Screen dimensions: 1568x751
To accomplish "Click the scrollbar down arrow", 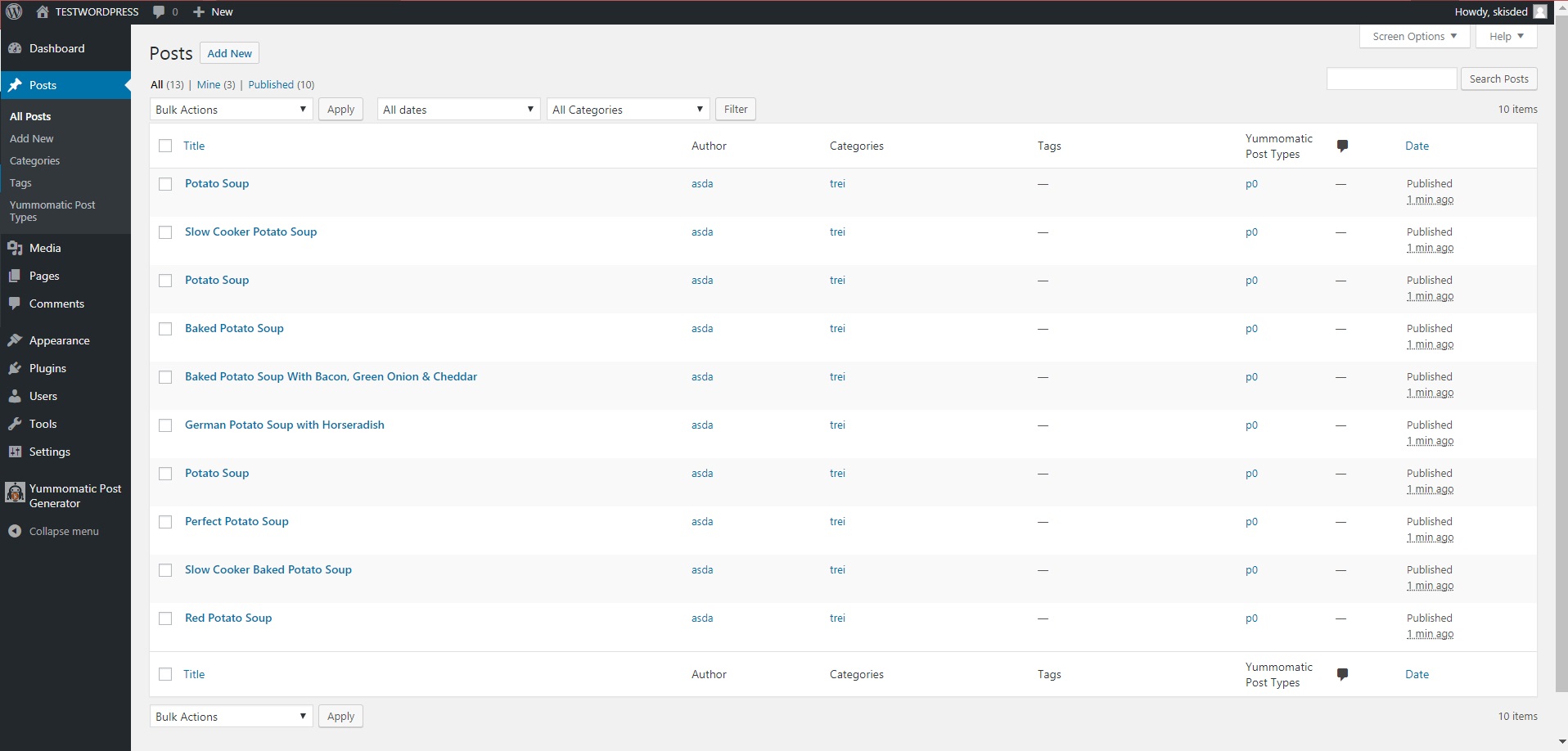I will point(1561,743).
